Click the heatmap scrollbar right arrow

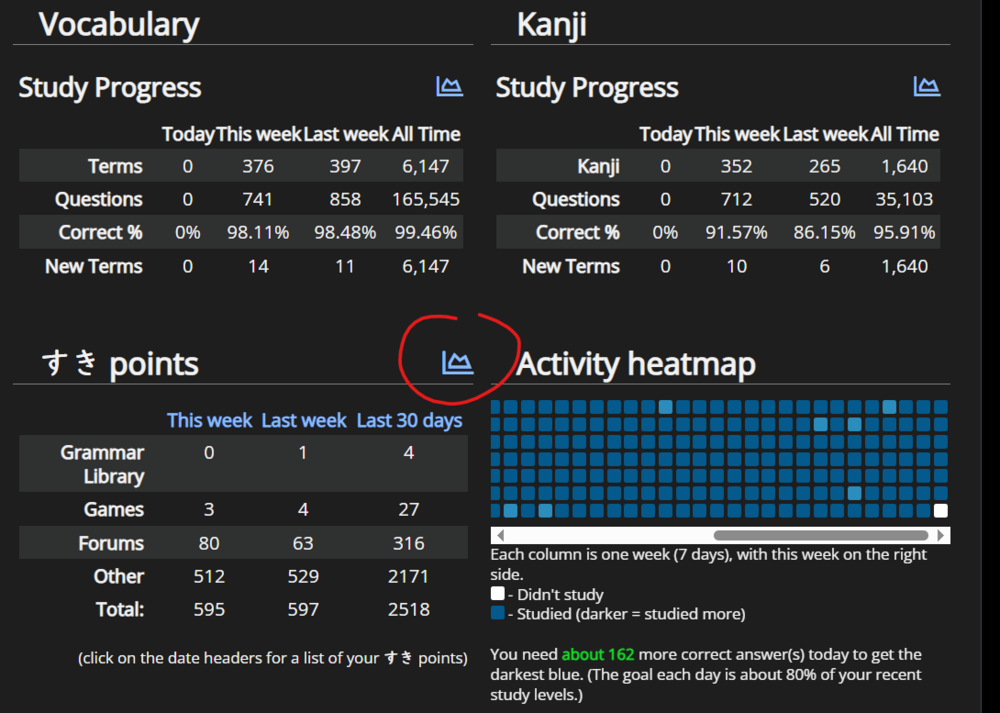coord(941,535)
